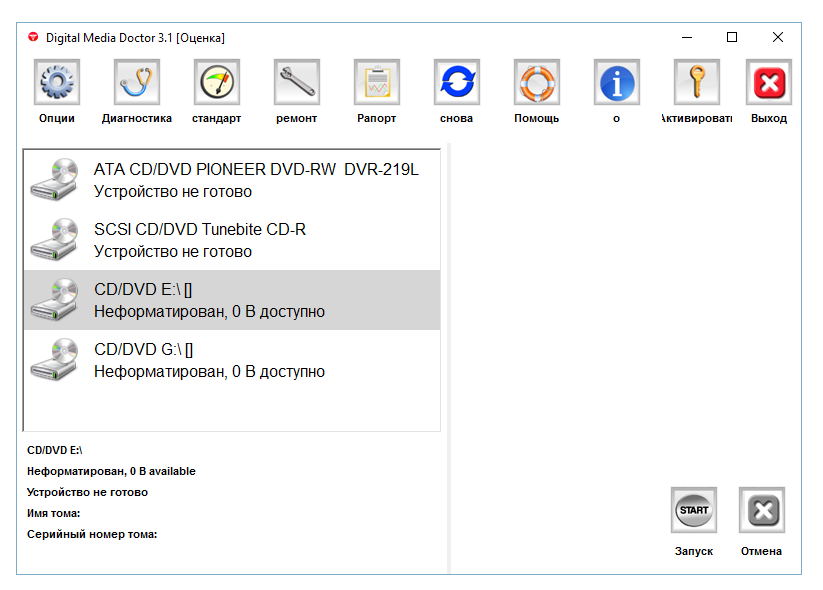
Task: Click the CD/DVD E:\ drive icon
Action: point(55,299)
